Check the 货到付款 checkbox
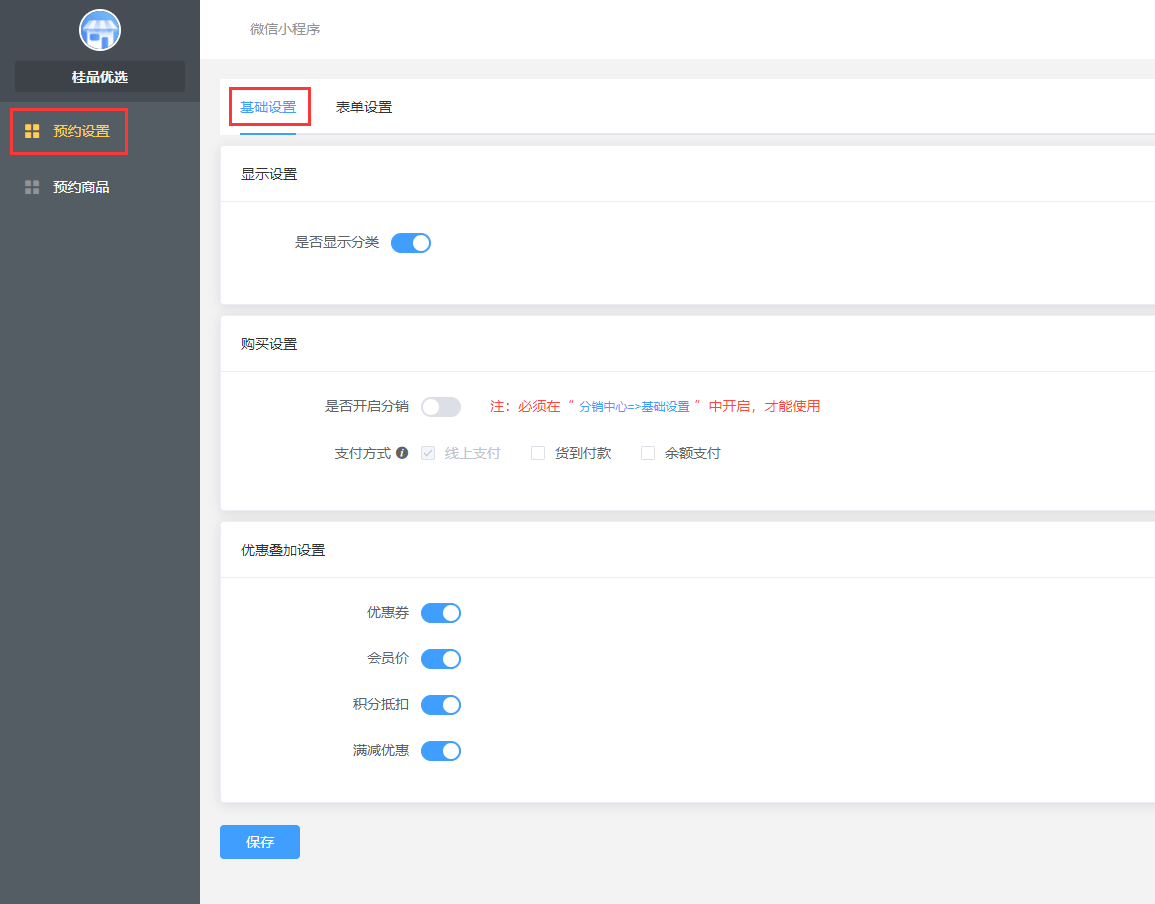Screen dimensions: 1155x904 pos(538,453)
